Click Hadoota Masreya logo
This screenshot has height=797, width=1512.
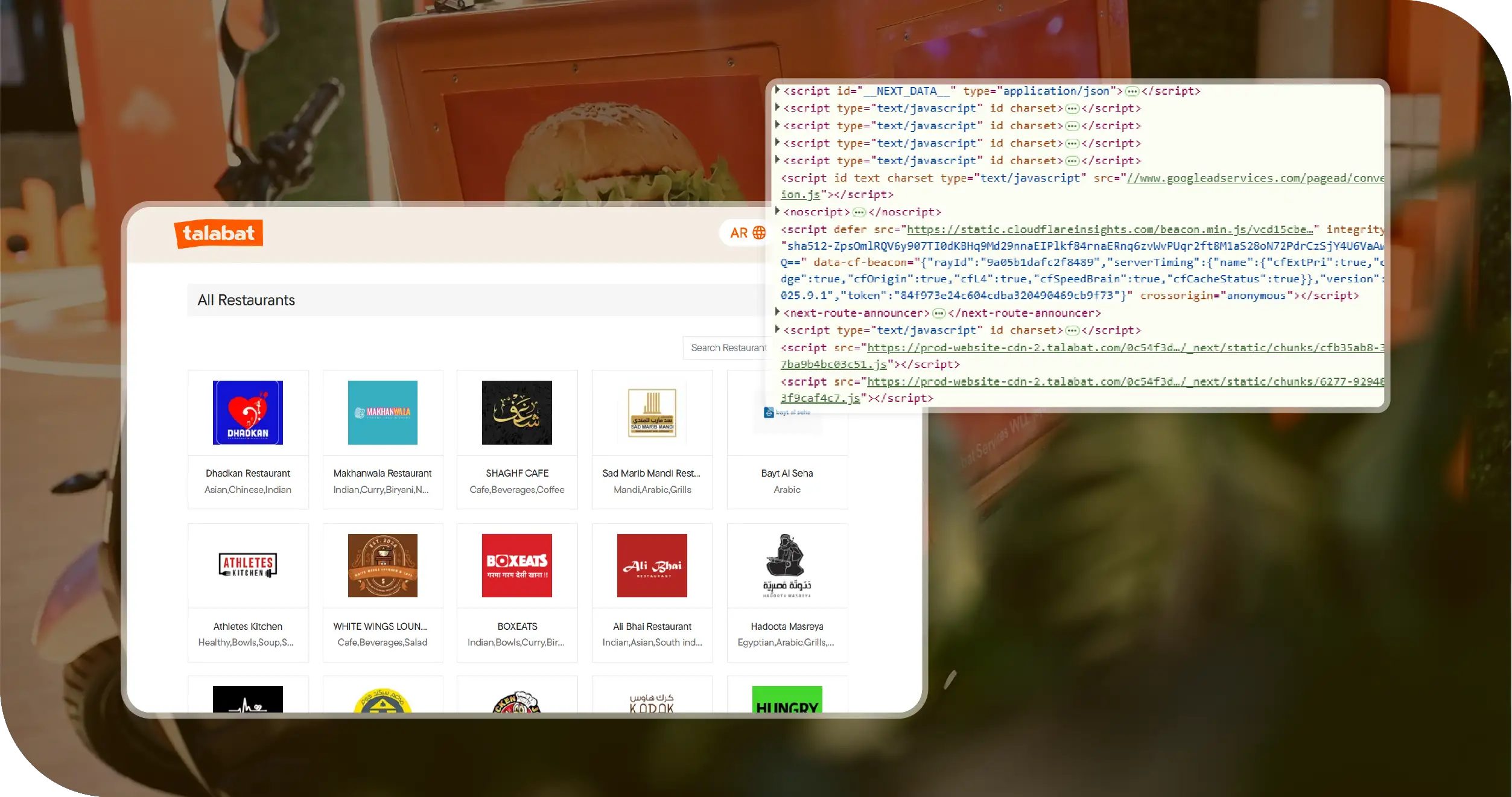pos(787,565)
